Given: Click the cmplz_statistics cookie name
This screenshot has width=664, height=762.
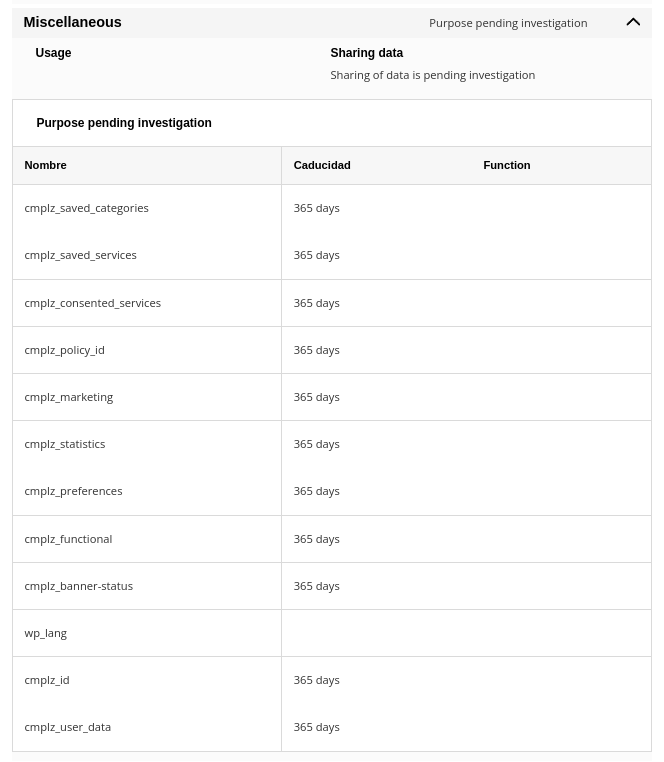Looking at the screenshot, I should click(64, 444).
